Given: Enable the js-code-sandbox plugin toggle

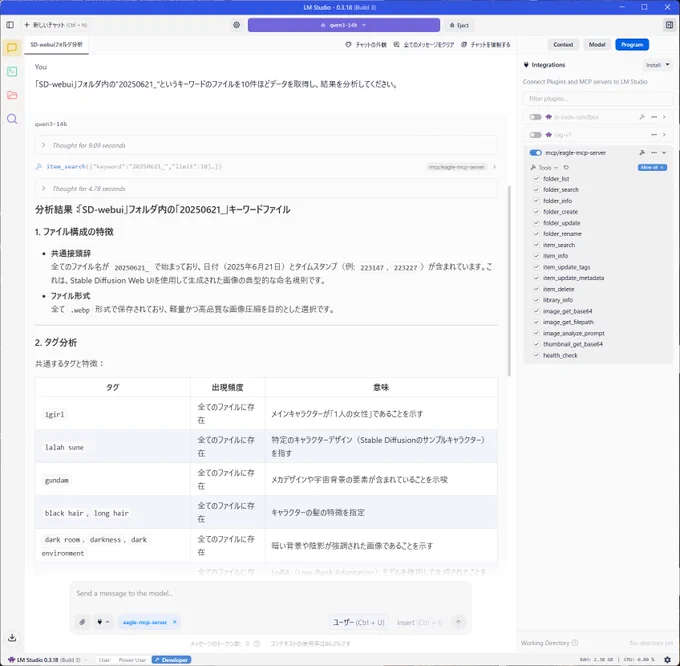Looking at the screenshot, I should click(x=535, y=117).
